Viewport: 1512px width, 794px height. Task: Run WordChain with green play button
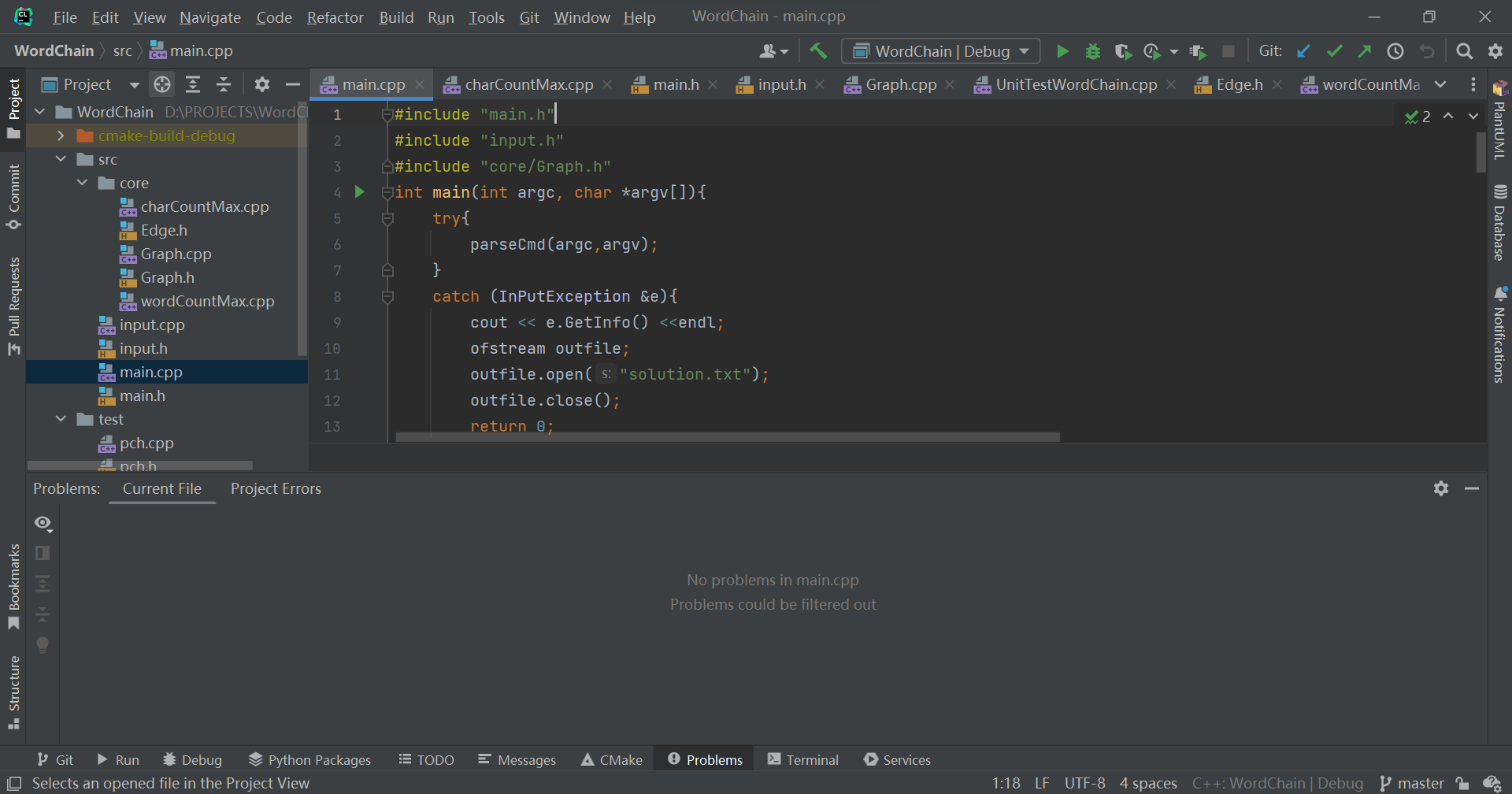(x=1062, y=51)
